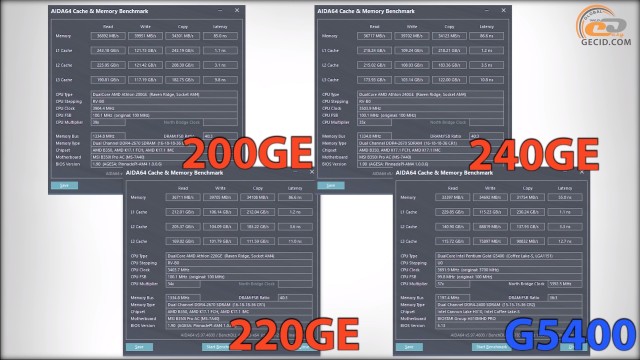This screenshot has width=640, height=360.
Task: Select L2 Cache Latency value in Athlon 220GE window
Action: [x=295, y=227]
